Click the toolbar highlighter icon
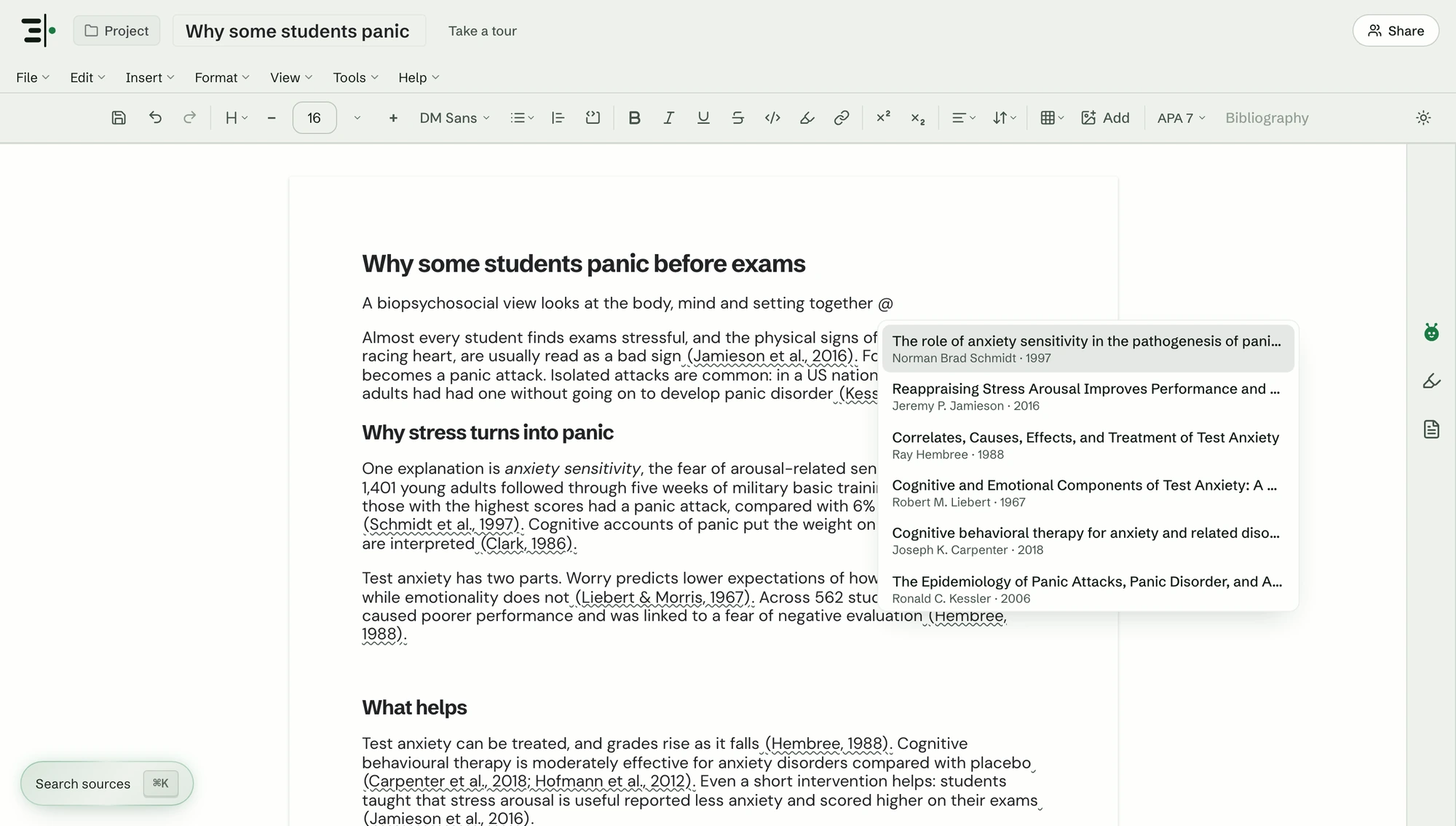 (x=807, y=118)
